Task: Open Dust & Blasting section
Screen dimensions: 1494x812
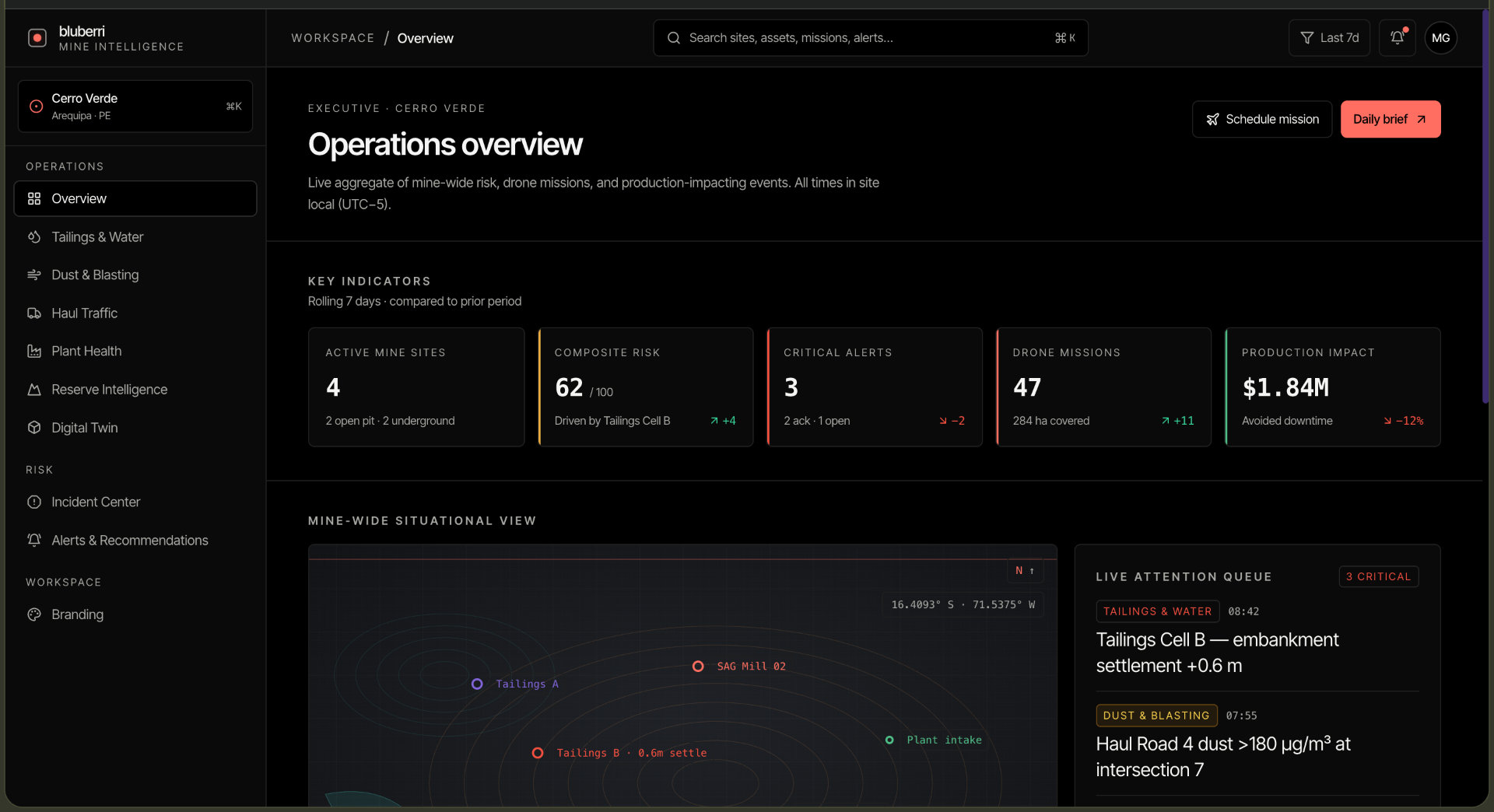Action: (x=135, y=275)
